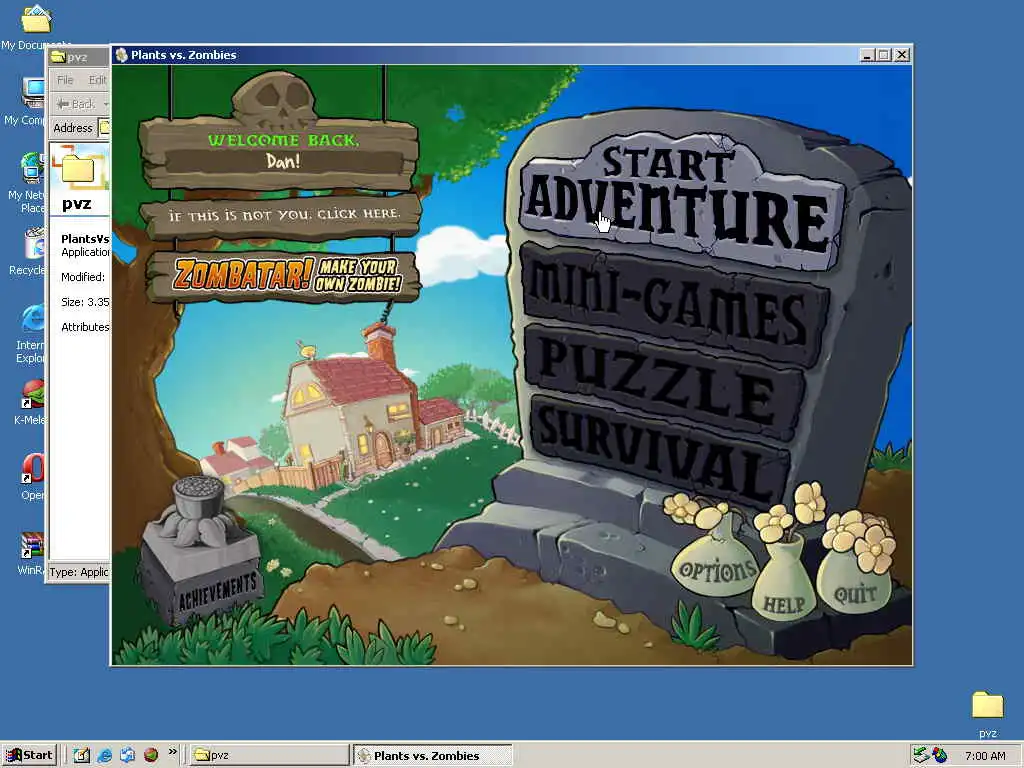Click the pvz window title bar folder icon
The width and height of the screenshot is (1024, 768).
[59, 57]
